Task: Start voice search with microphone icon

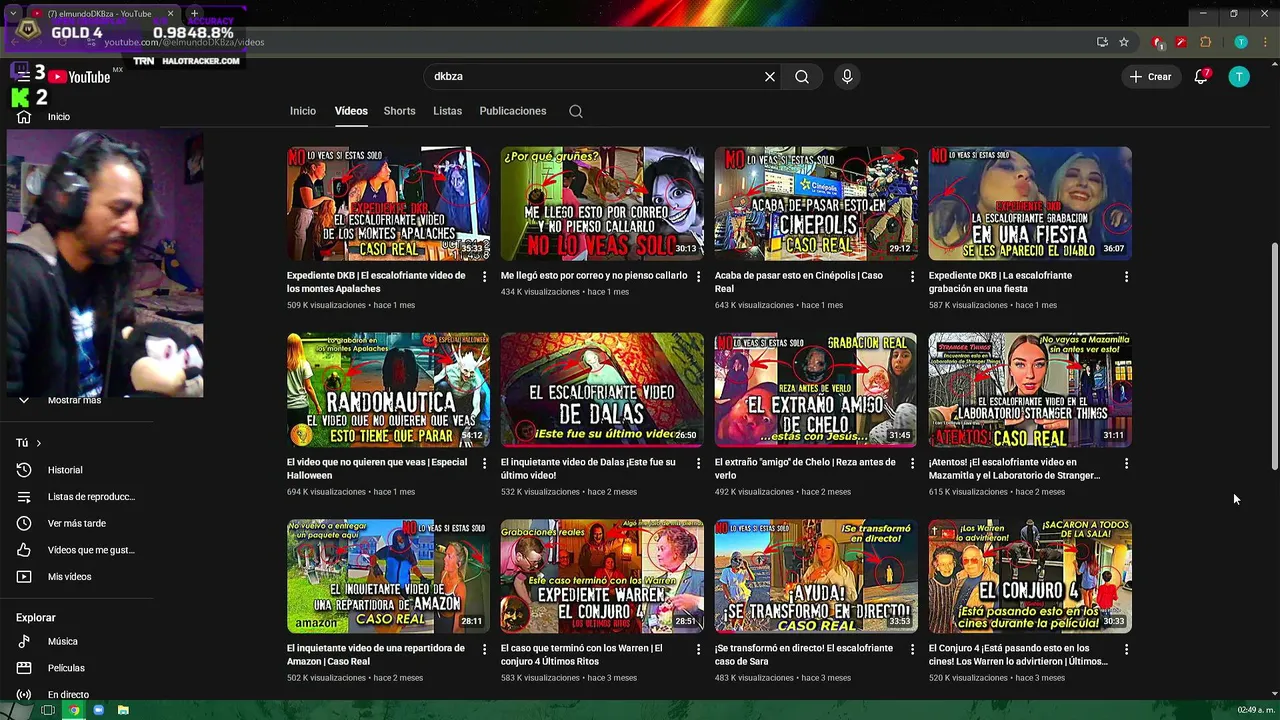Action: (x=847, y=77)
